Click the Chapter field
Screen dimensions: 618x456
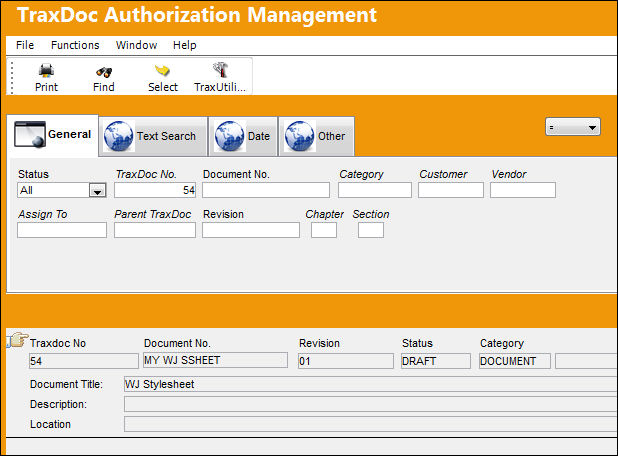click(324, 230)
